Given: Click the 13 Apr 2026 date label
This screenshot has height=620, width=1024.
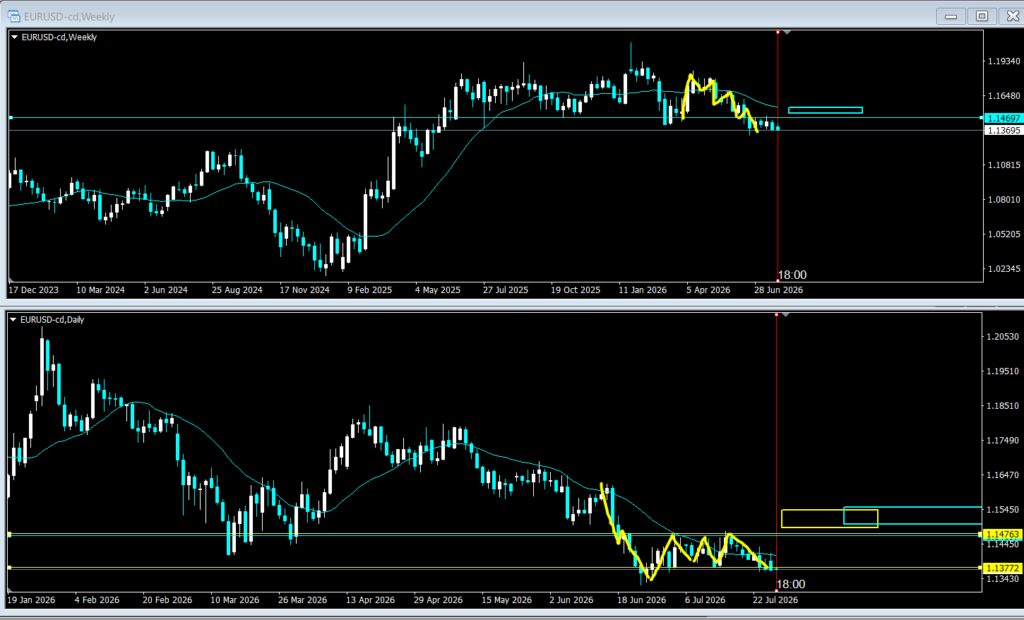Looking at the screenshot, I should point(370,600).
